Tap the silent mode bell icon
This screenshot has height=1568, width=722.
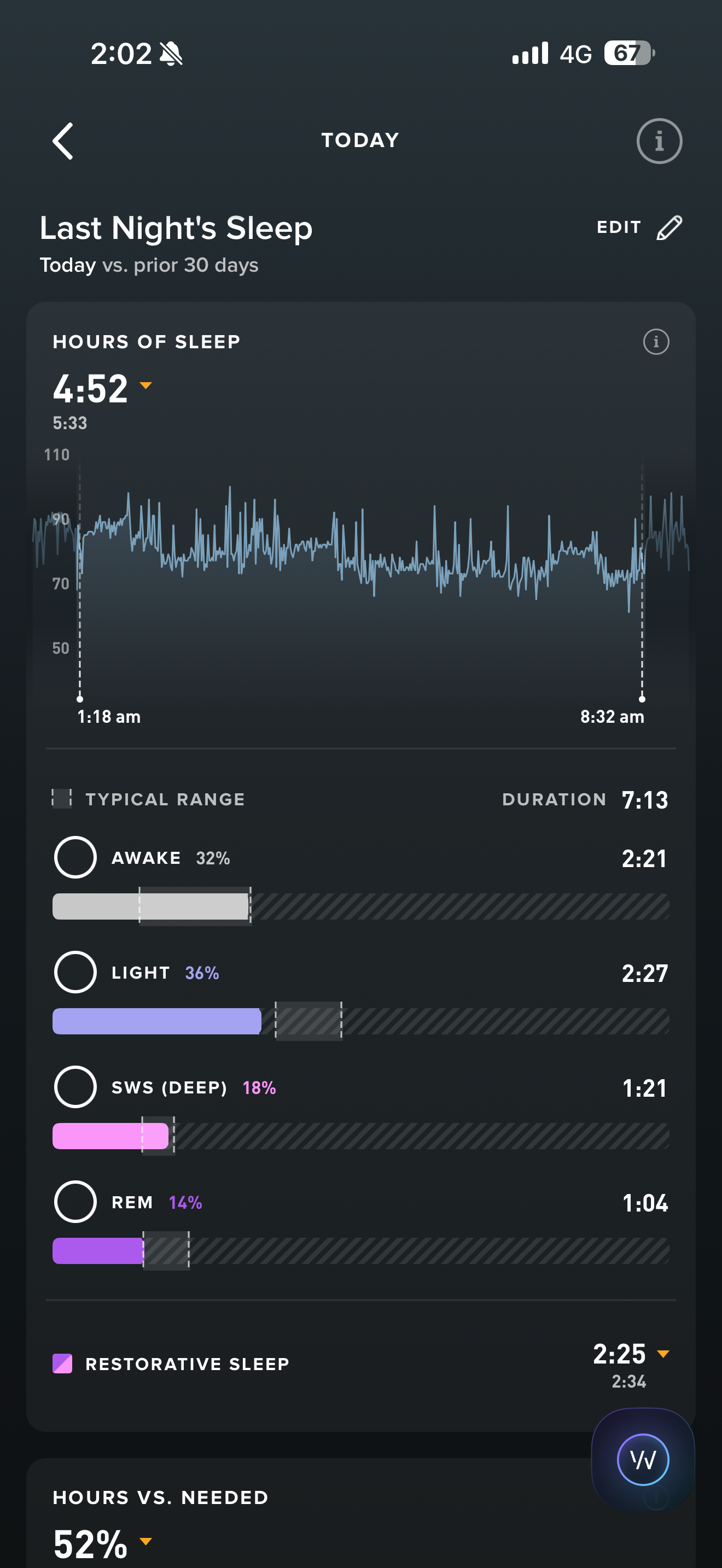tap(171, 54)
